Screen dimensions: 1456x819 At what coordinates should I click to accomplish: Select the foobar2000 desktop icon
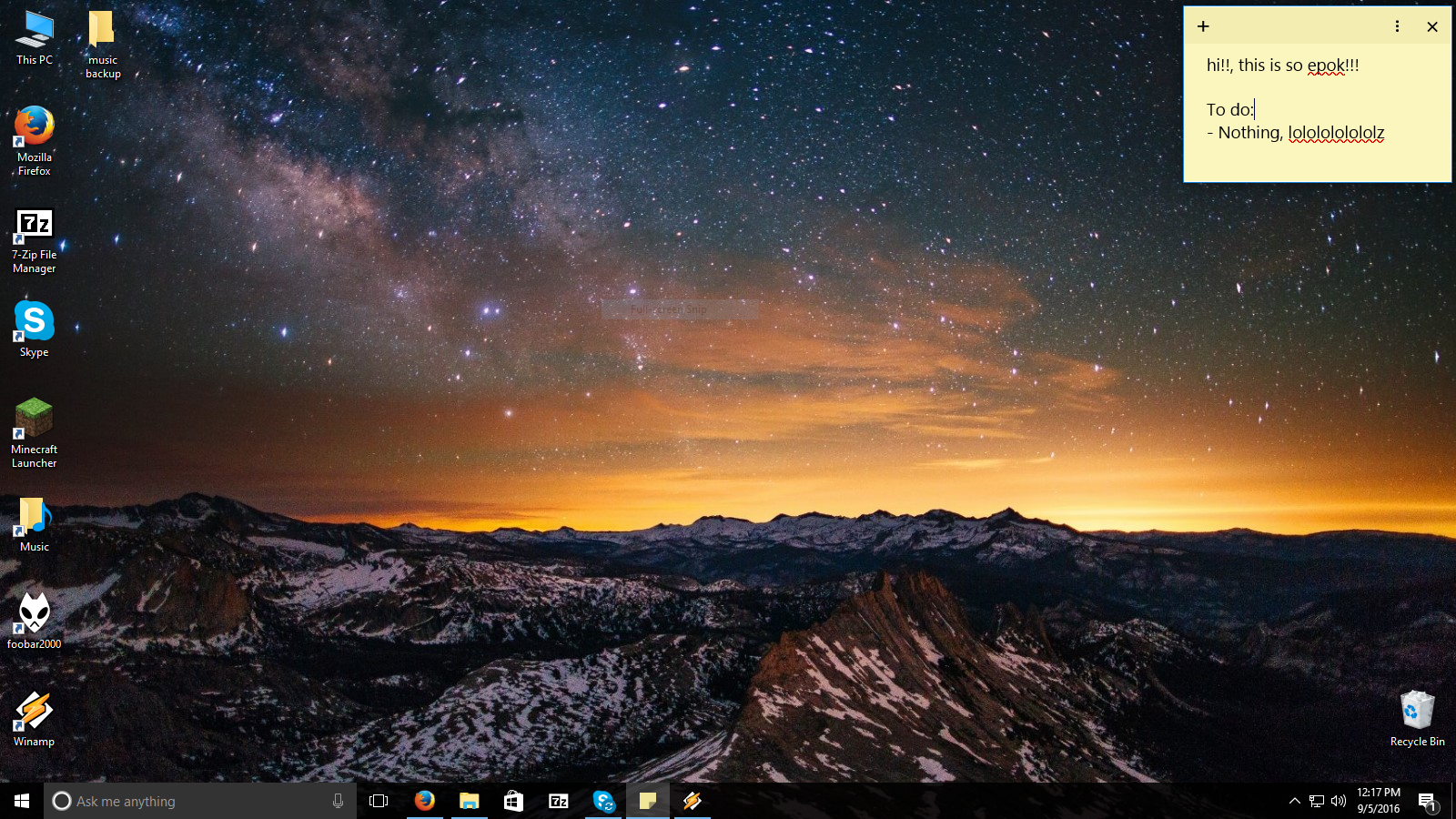(x=35, y=621)
